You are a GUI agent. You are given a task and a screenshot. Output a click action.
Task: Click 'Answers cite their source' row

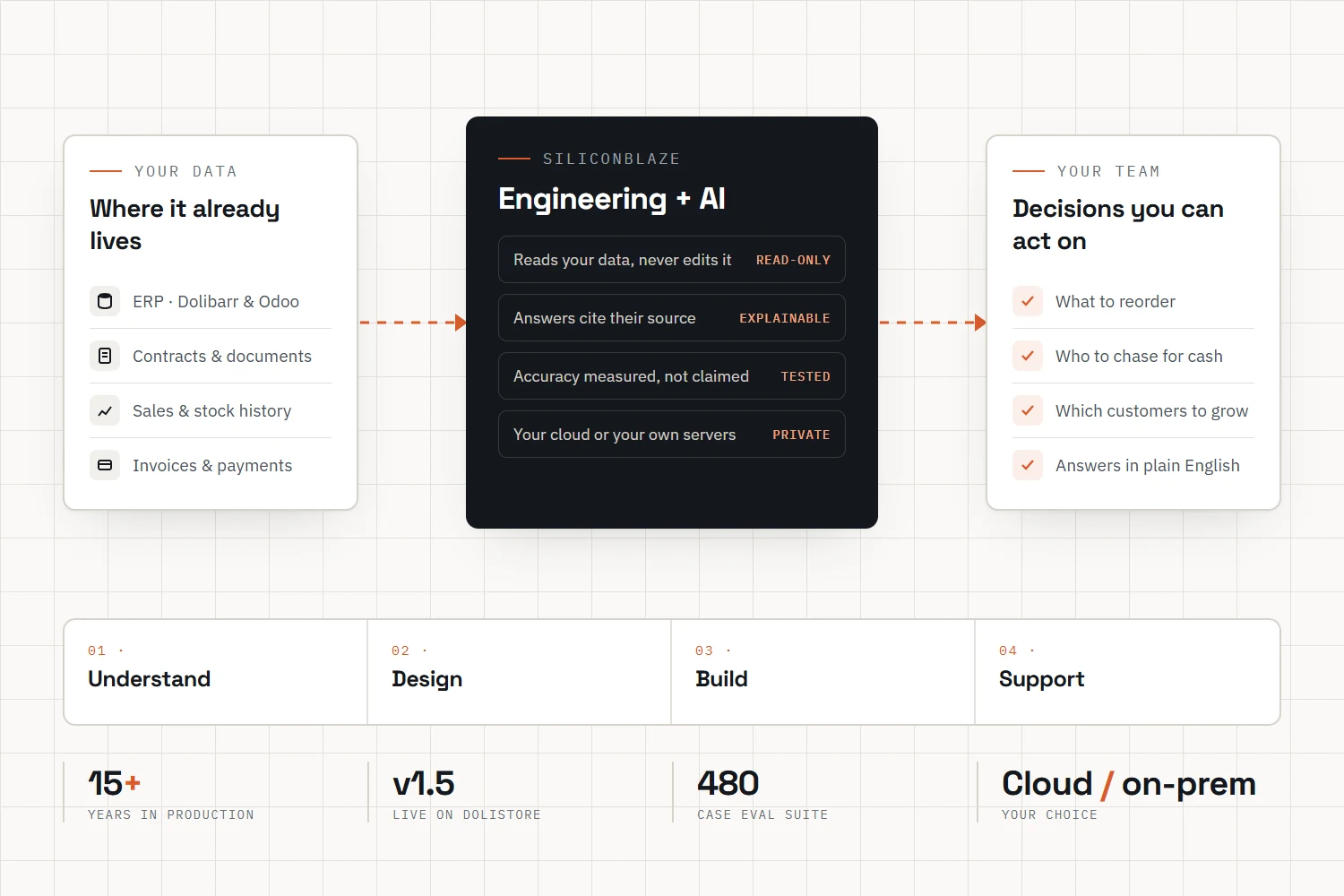tap(672, 318)
